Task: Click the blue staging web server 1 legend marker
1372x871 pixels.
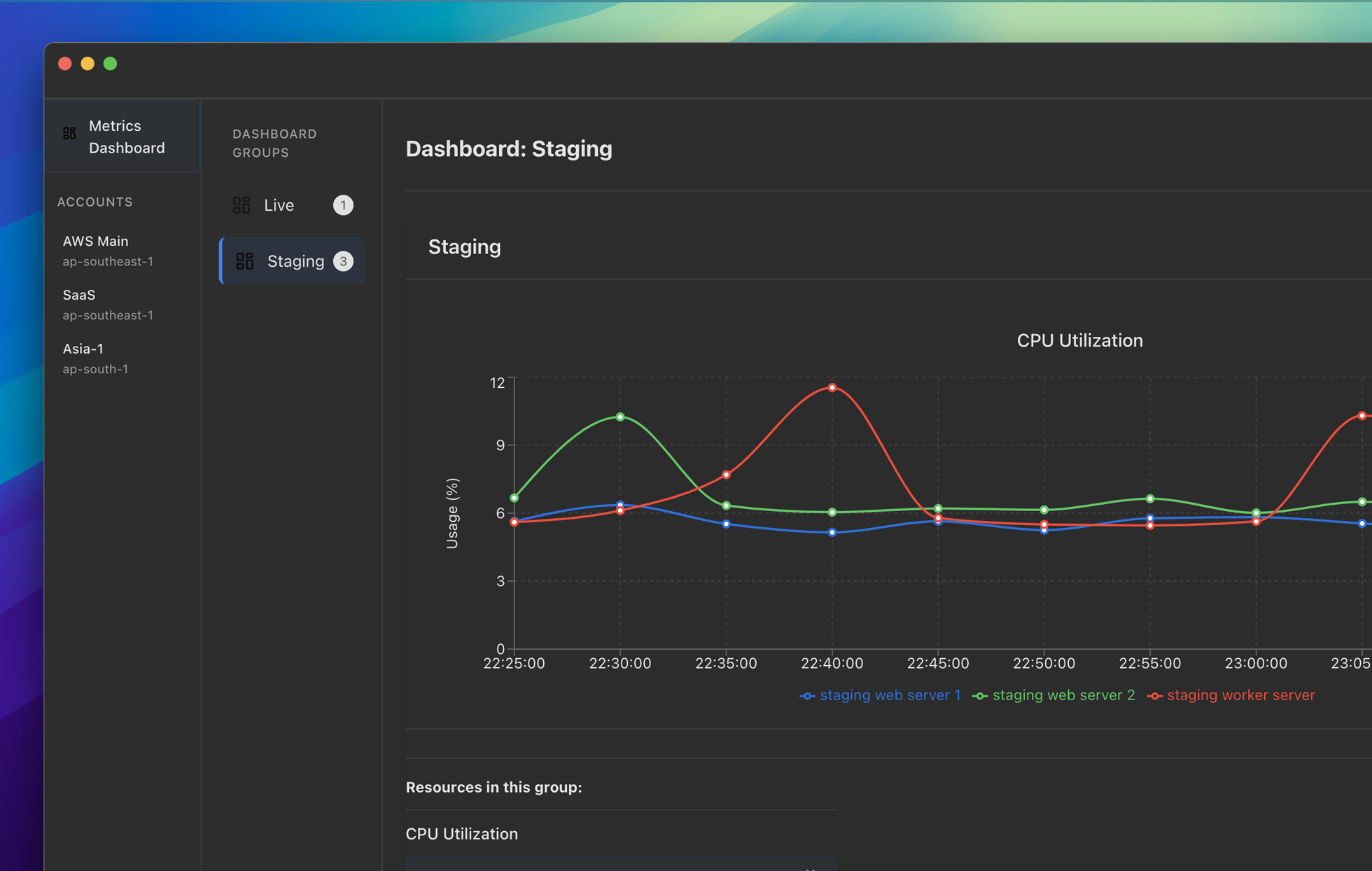Action: tap(807, 696)
